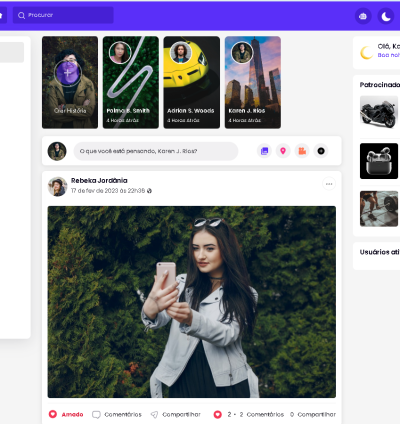The width and height of the screenshot is (400, 424).
Task: View the '2 Comentários' count link
Action: click(x=262, y=414)
